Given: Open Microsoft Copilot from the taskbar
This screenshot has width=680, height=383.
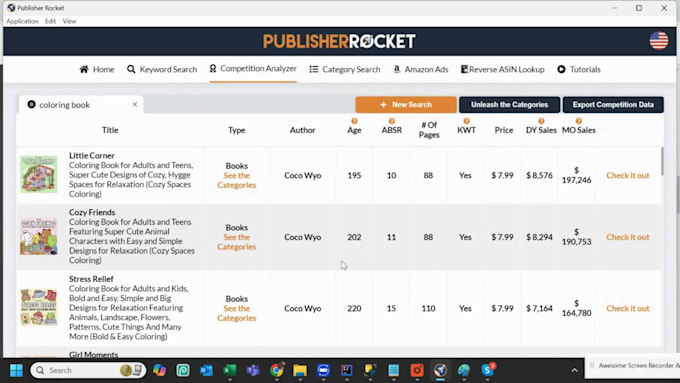Looking at the screenshot, I should tap(159, 370).
